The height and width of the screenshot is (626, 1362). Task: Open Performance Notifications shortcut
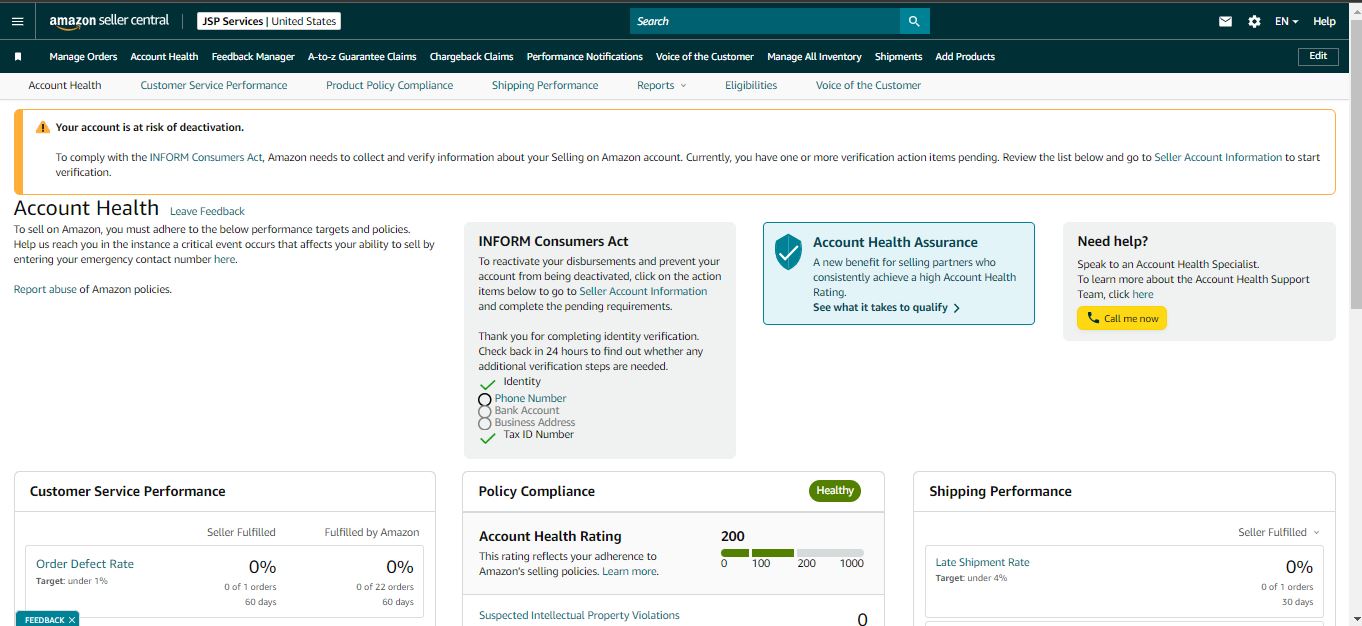[x=585, y=57]
